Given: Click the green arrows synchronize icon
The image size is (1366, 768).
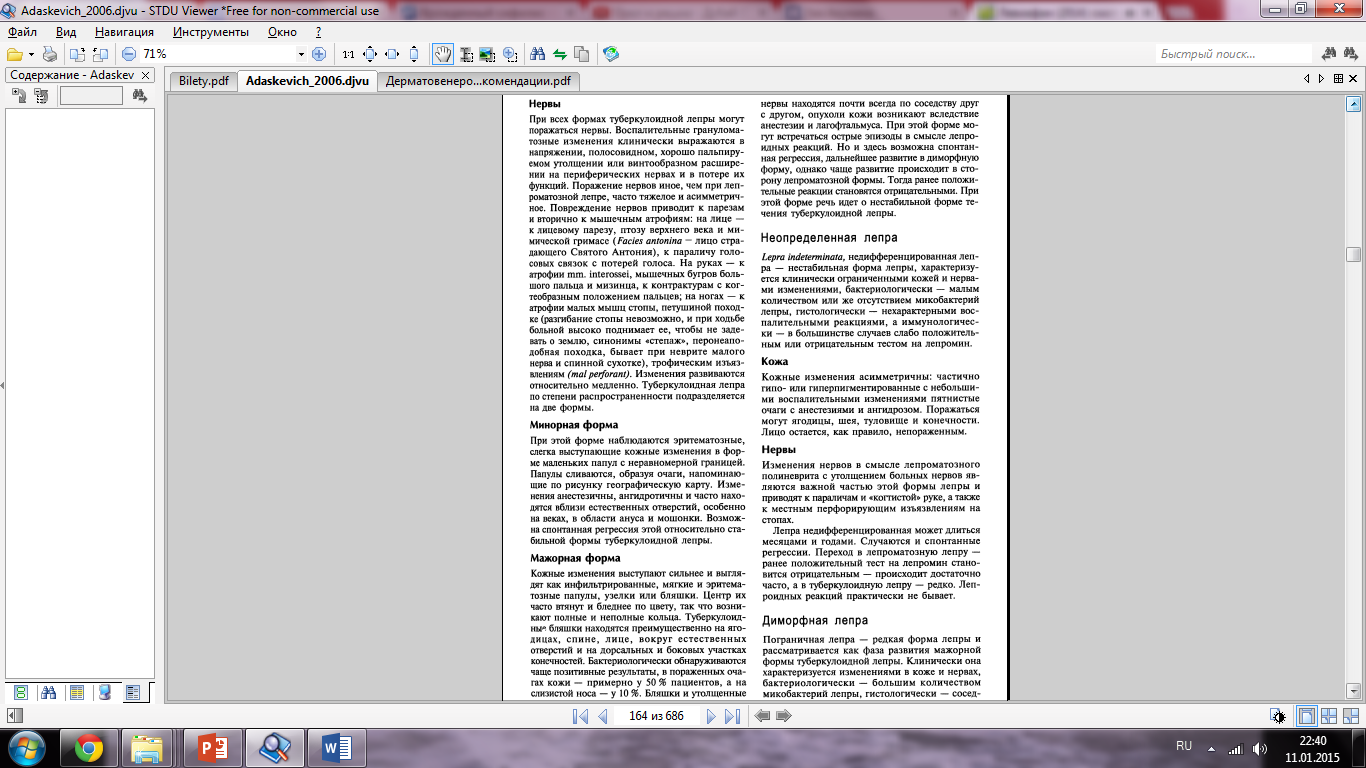Looking at the screenshot, I should 560,54.
